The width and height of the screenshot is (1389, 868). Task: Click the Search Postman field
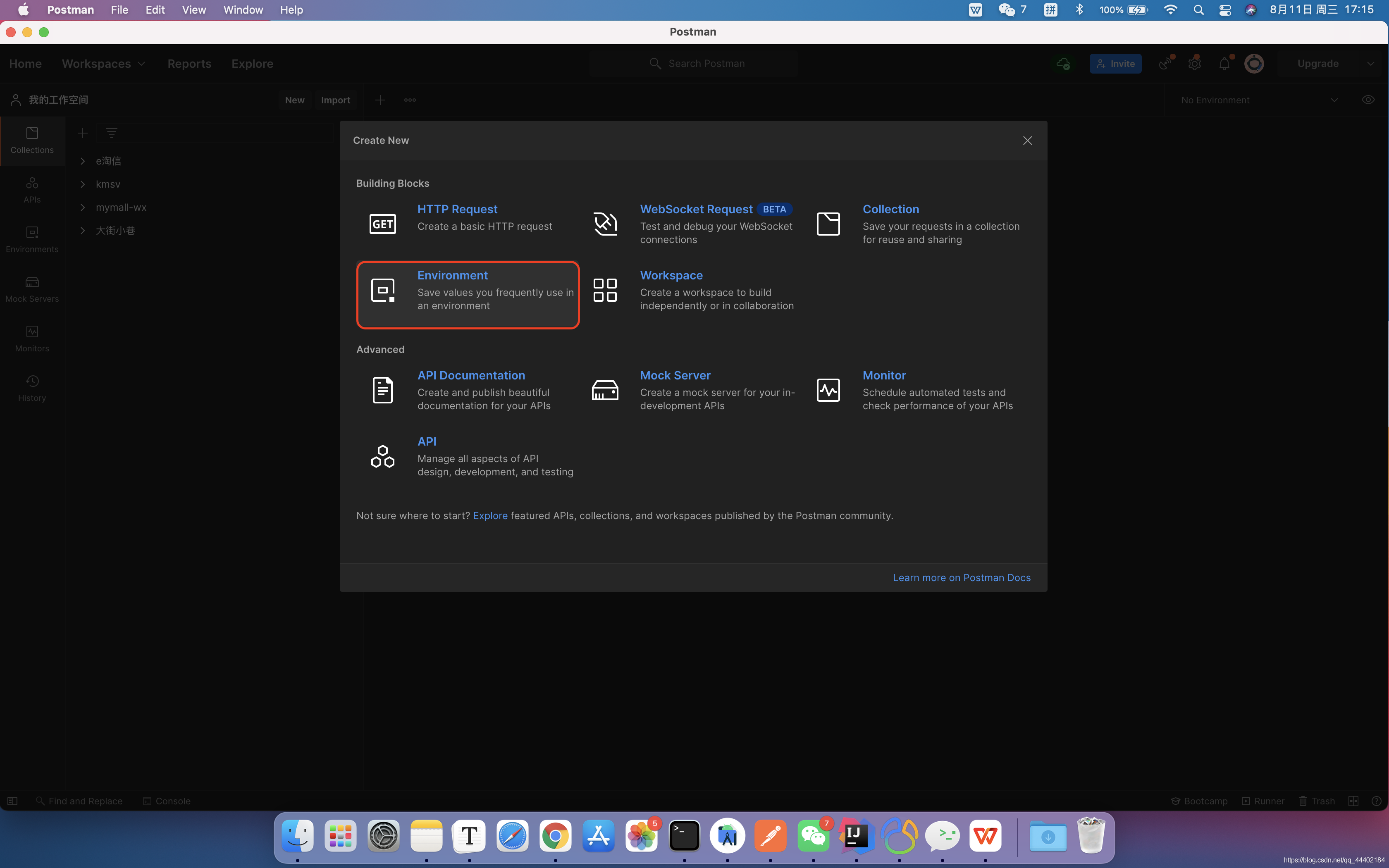(x=706, y=64)
